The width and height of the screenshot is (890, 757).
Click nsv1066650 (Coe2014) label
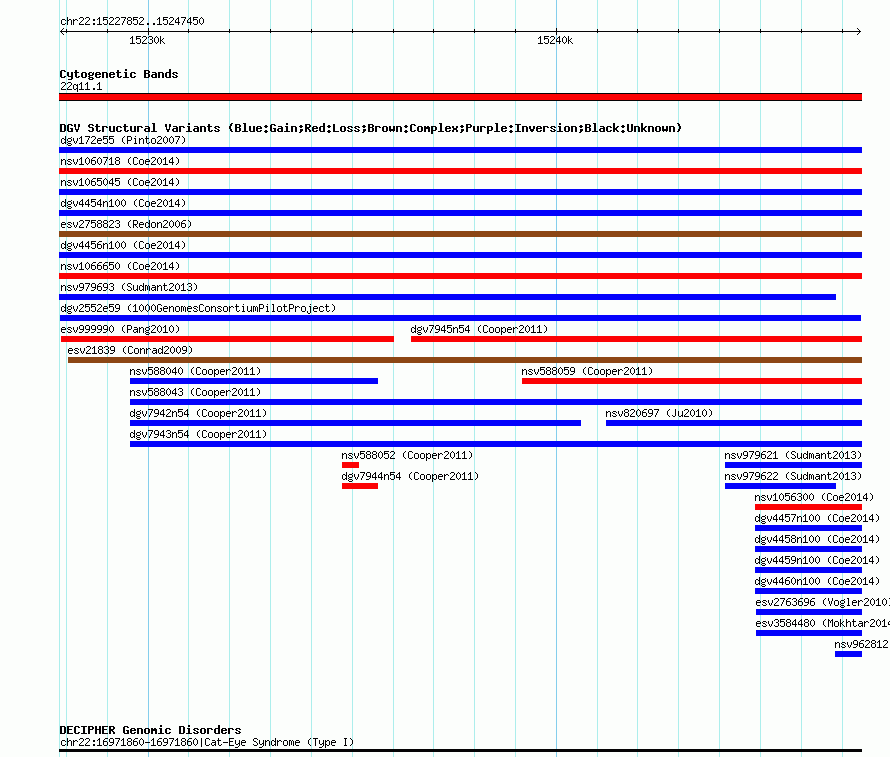[120, 266]
